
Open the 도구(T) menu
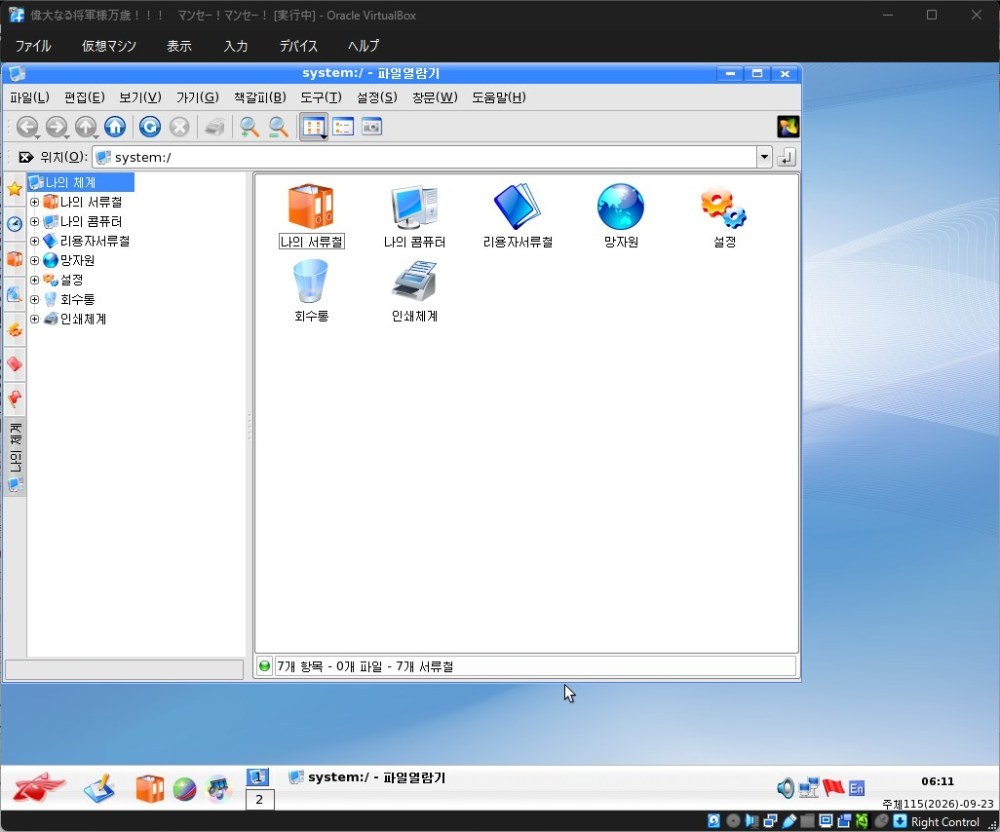(321, 98)
